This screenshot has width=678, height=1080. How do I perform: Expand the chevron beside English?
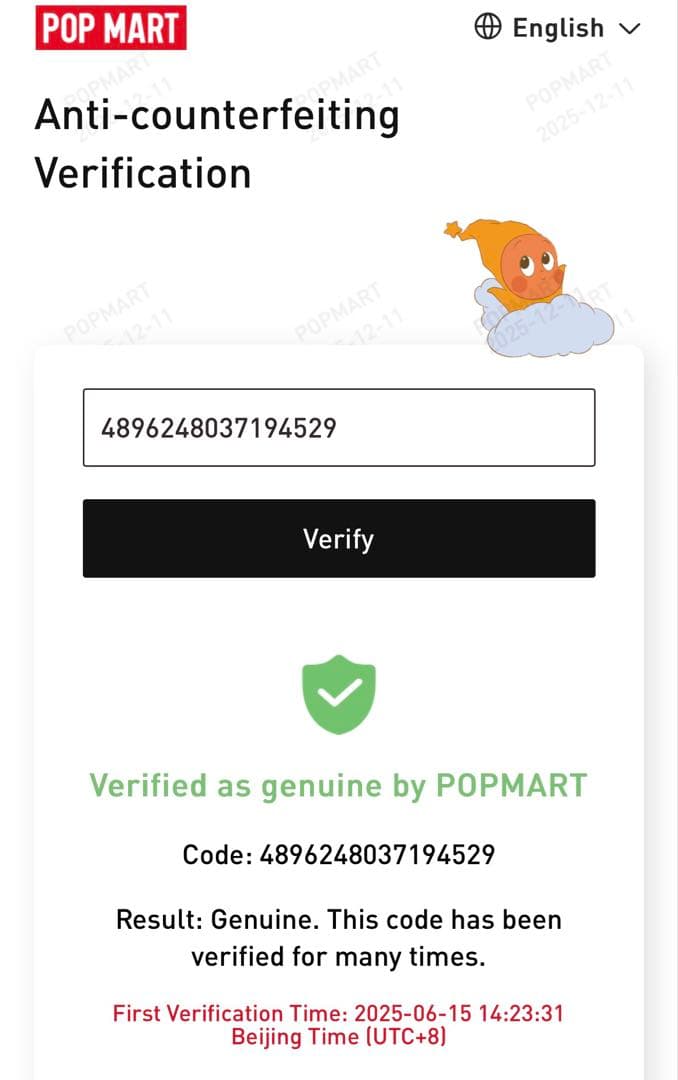tap(630, 28)
